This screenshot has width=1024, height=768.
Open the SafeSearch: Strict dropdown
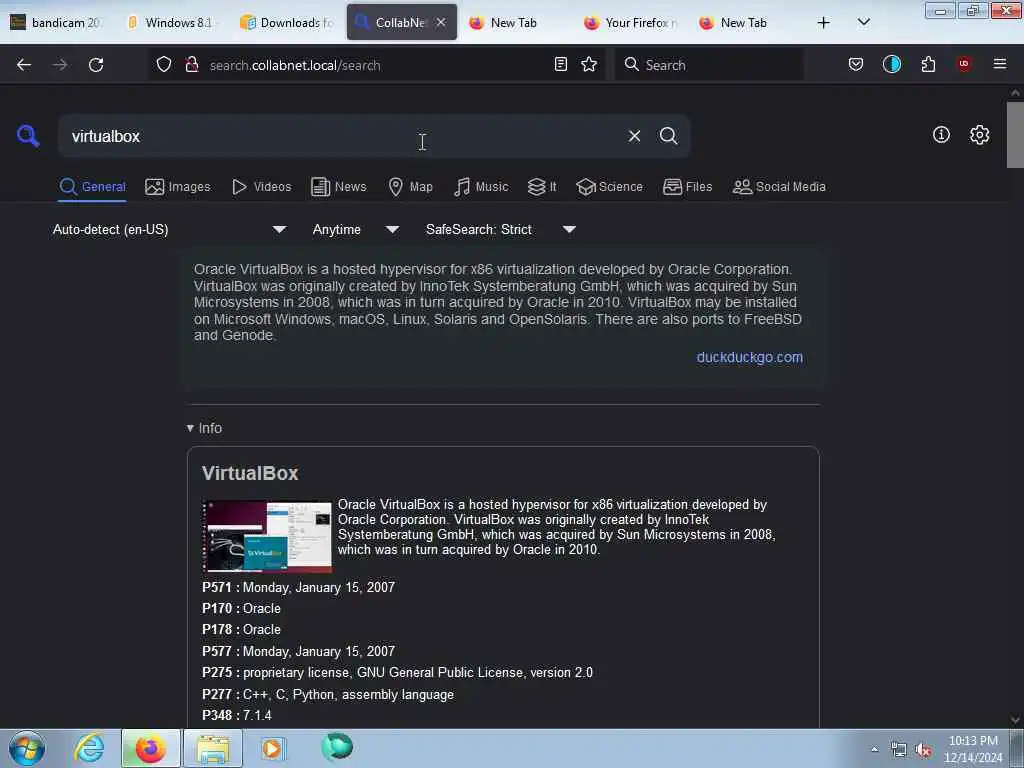pos(500,229)
